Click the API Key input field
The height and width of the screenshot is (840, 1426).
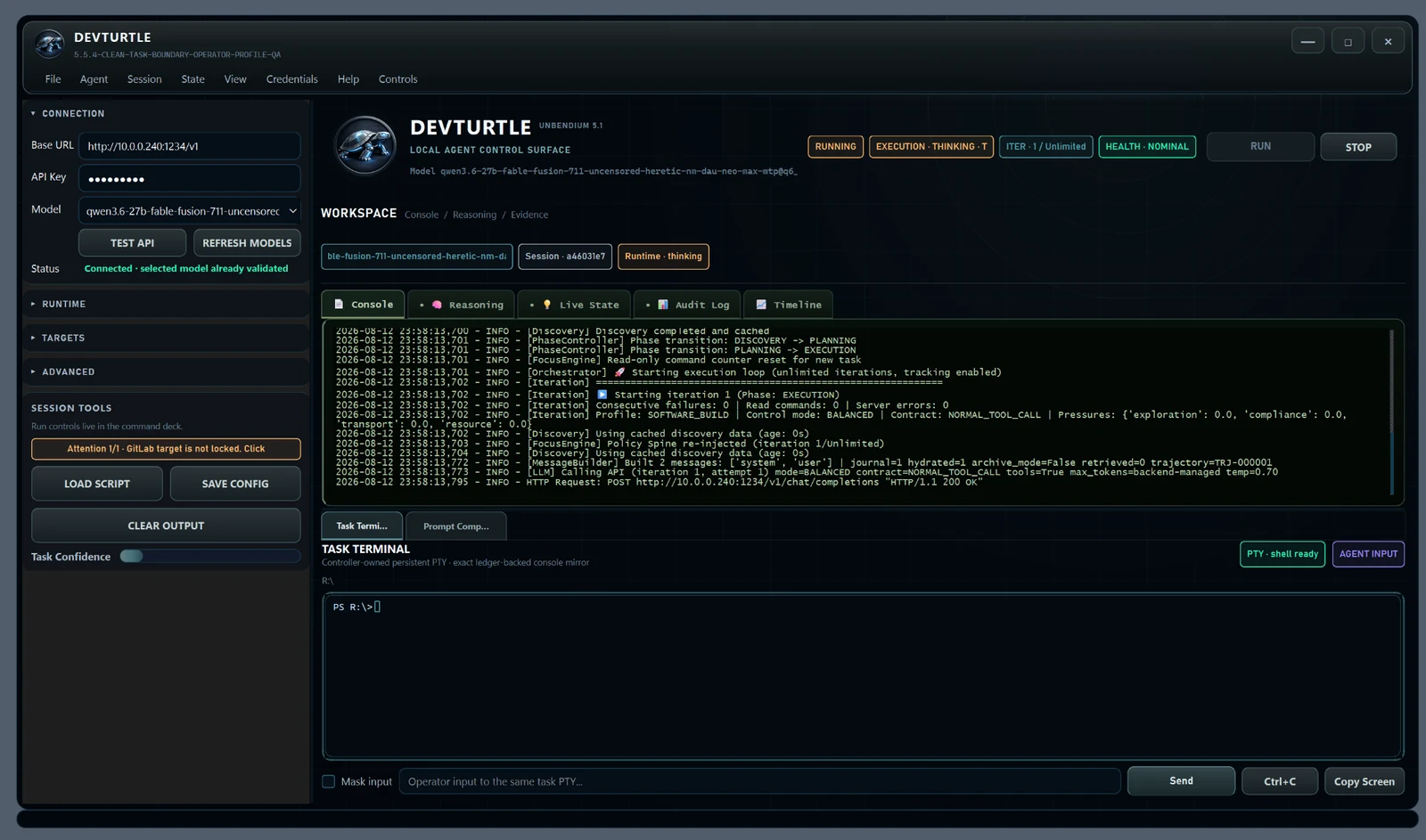(x=190, y=178)
